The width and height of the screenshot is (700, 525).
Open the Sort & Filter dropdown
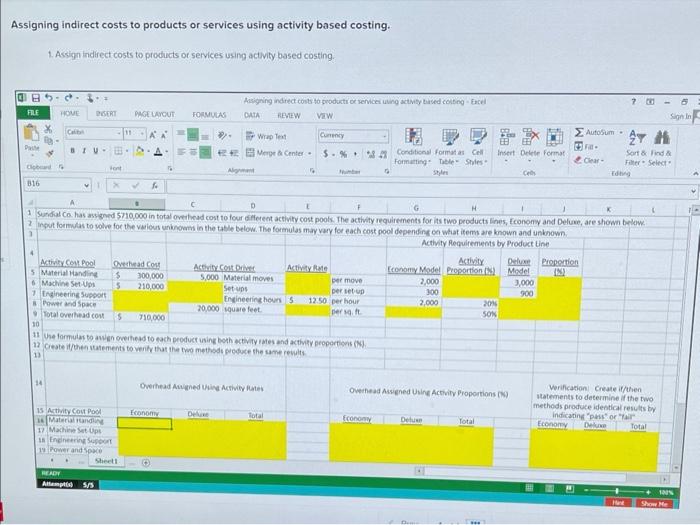[x=636, y=149]
